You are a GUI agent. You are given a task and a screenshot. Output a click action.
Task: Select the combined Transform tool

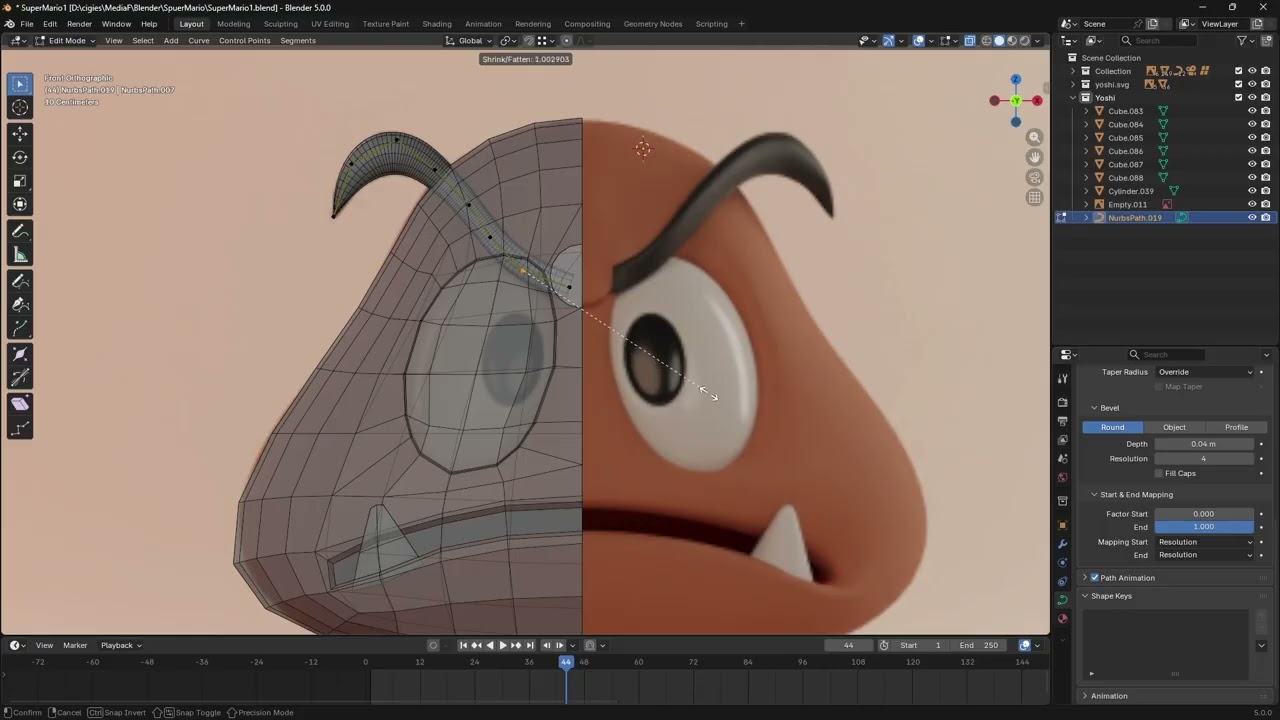tap(20, 205)
